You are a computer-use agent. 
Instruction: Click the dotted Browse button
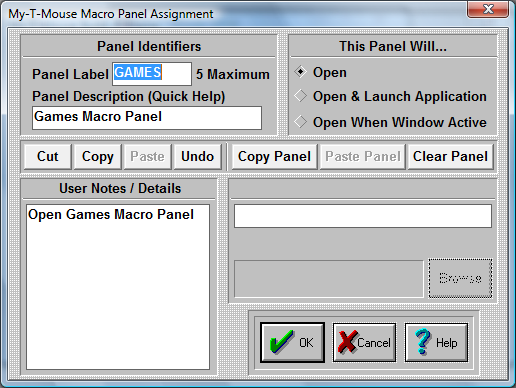point(460,278)
